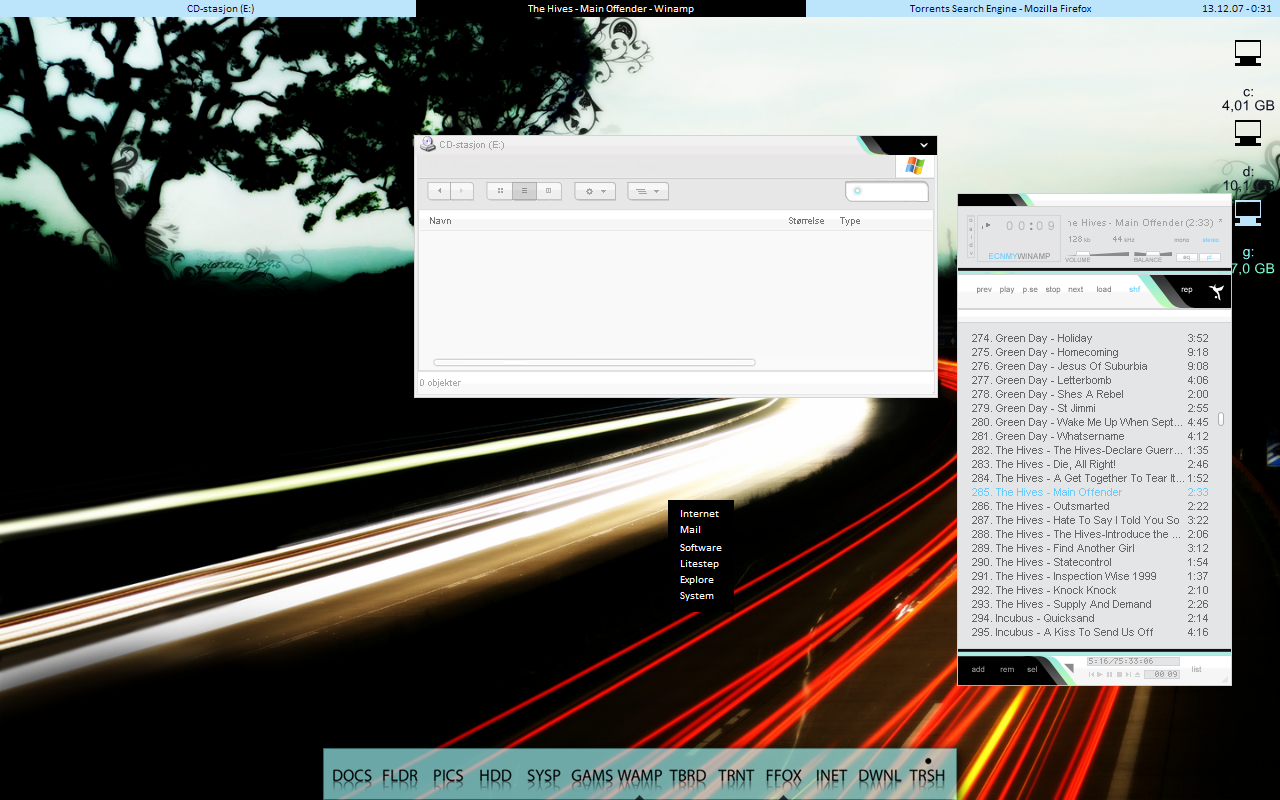Click next in Winamp controls
Image resolution: width=1280 pixels, height=800 pixels.
pos(1076,290)
